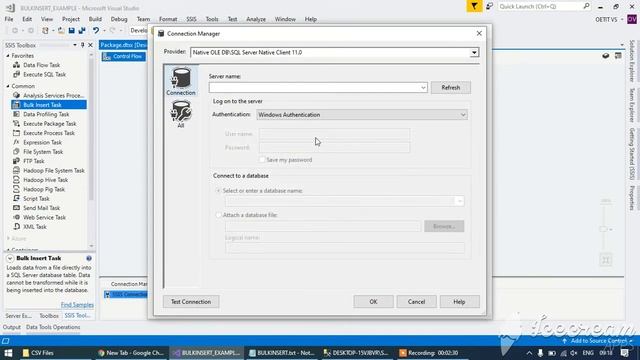Viewport: 640px width, 360px height.
Task: Click the Execute SQL Task icon
Action: coord(16,74)
